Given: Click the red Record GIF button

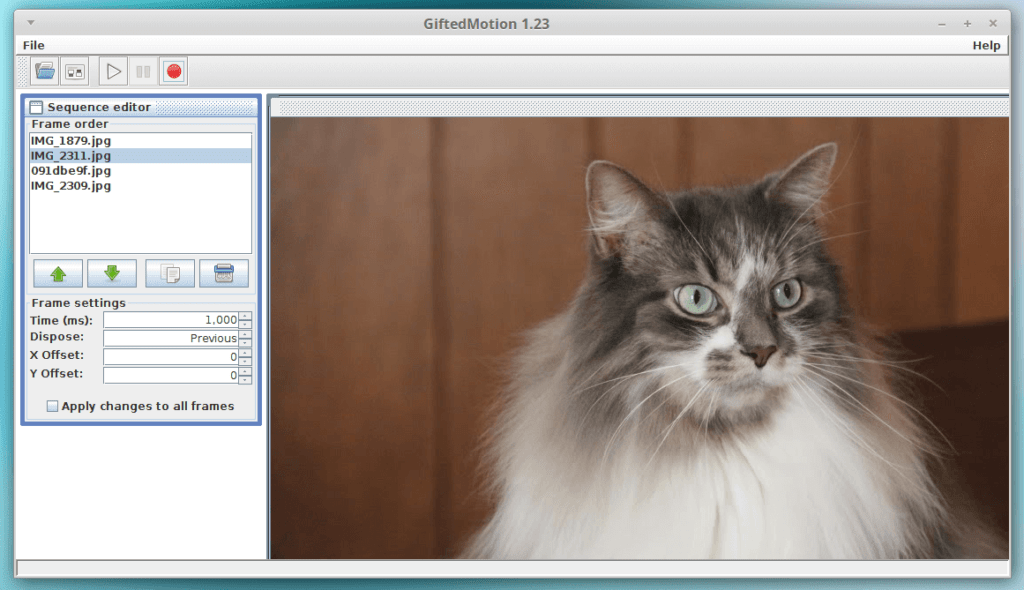Looking at the screenshot, I should [174, 71].
